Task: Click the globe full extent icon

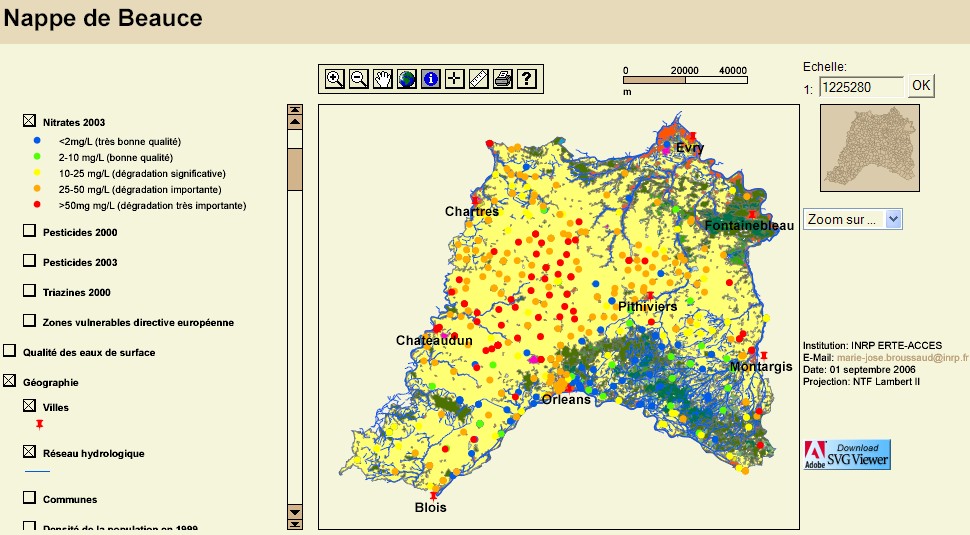Action: click(x=407, y=79)
